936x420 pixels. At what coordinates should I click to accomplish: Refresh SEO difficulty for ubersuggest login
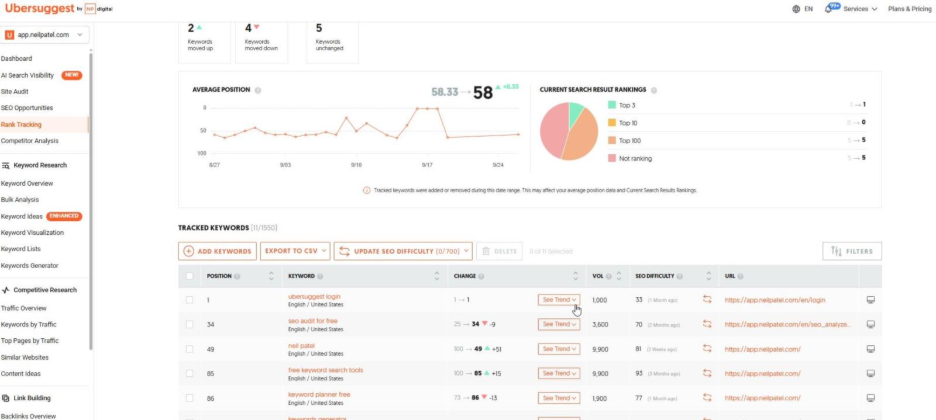[707, 299]
